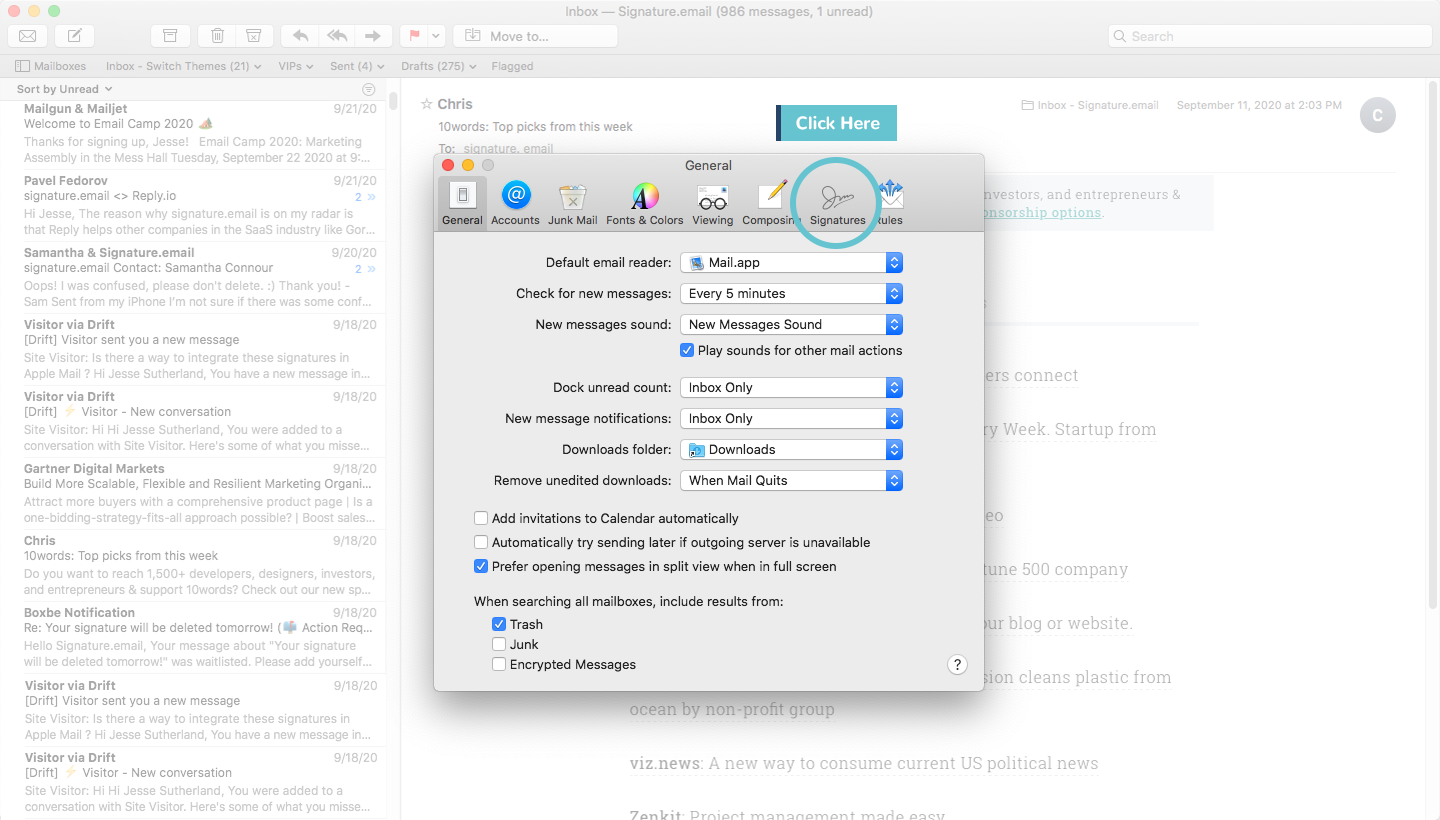Image resolution: width=1440 pixels, height=820 pixels.
Task: Flag the message with the flag icon
Action: pos(414,35)
